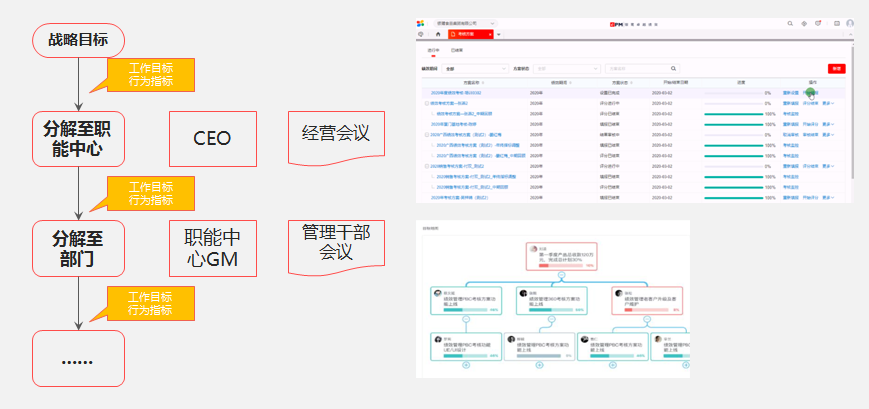Sort by the 方案名称 column sort icon
The image size is (869, 409).
[x=483, y=83]
